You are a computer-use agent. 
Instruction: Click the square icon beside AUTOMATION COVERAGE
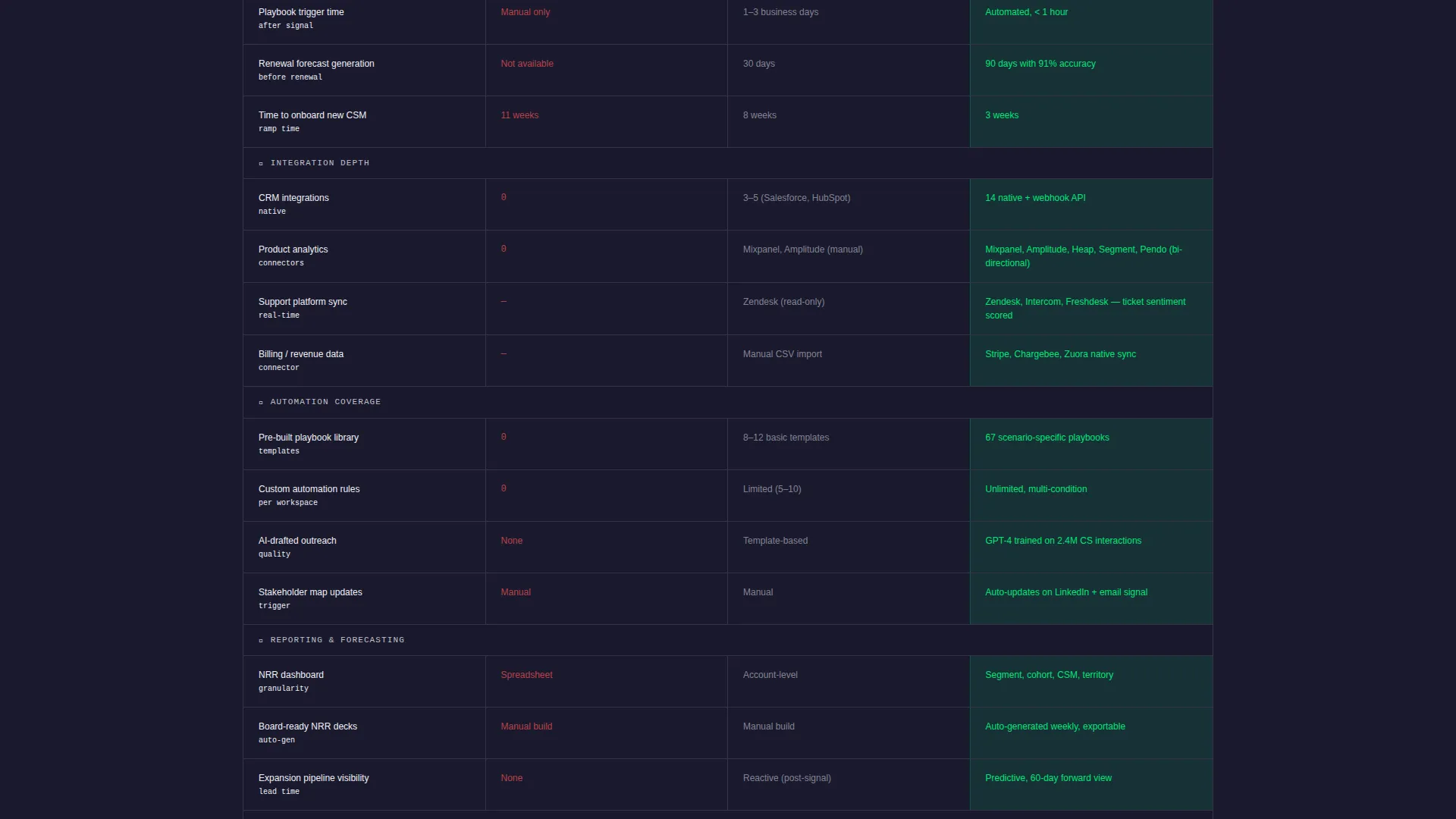(261, 403)
